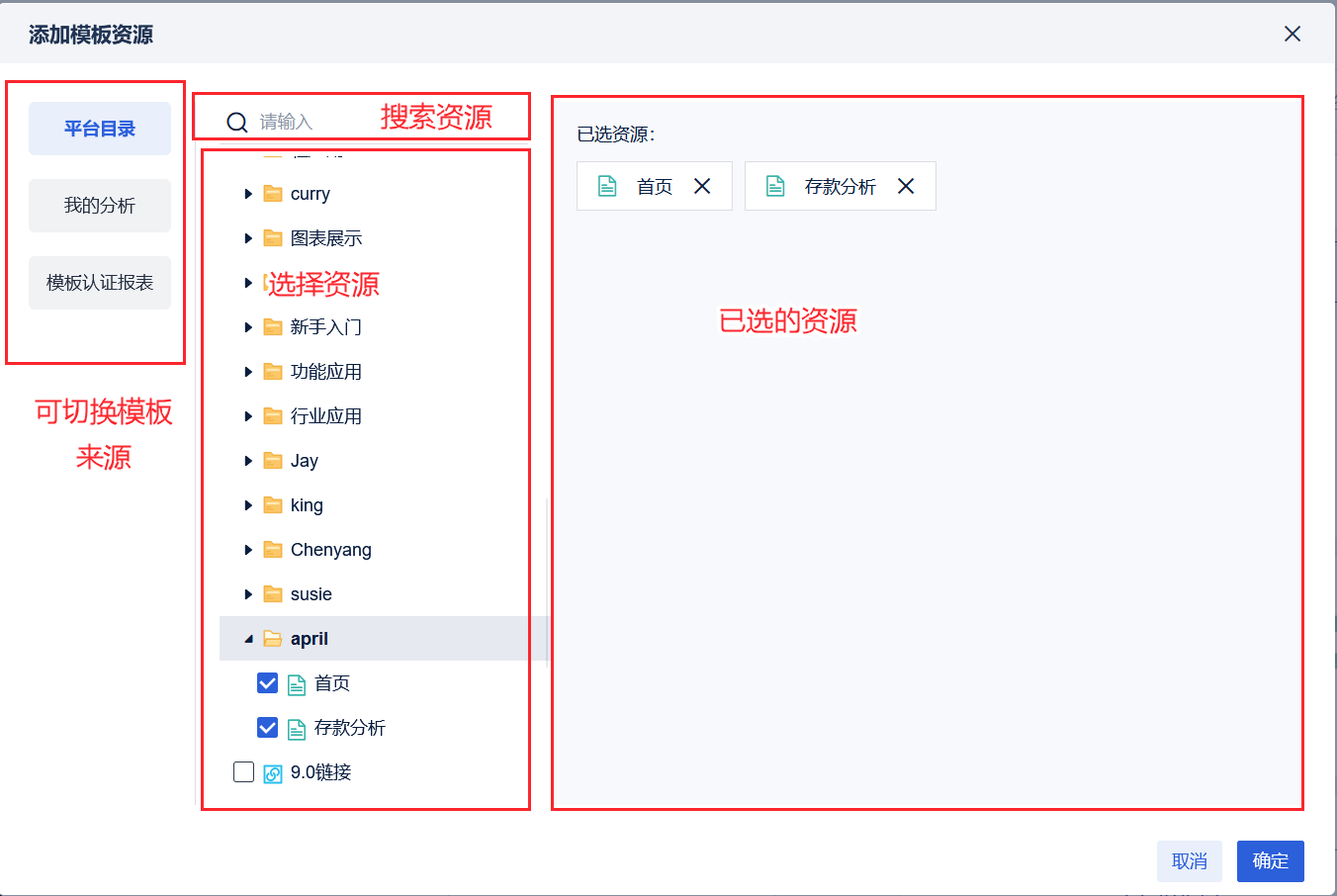Collapse the april folder
1337x896 pixels.
tap(248, 639)
